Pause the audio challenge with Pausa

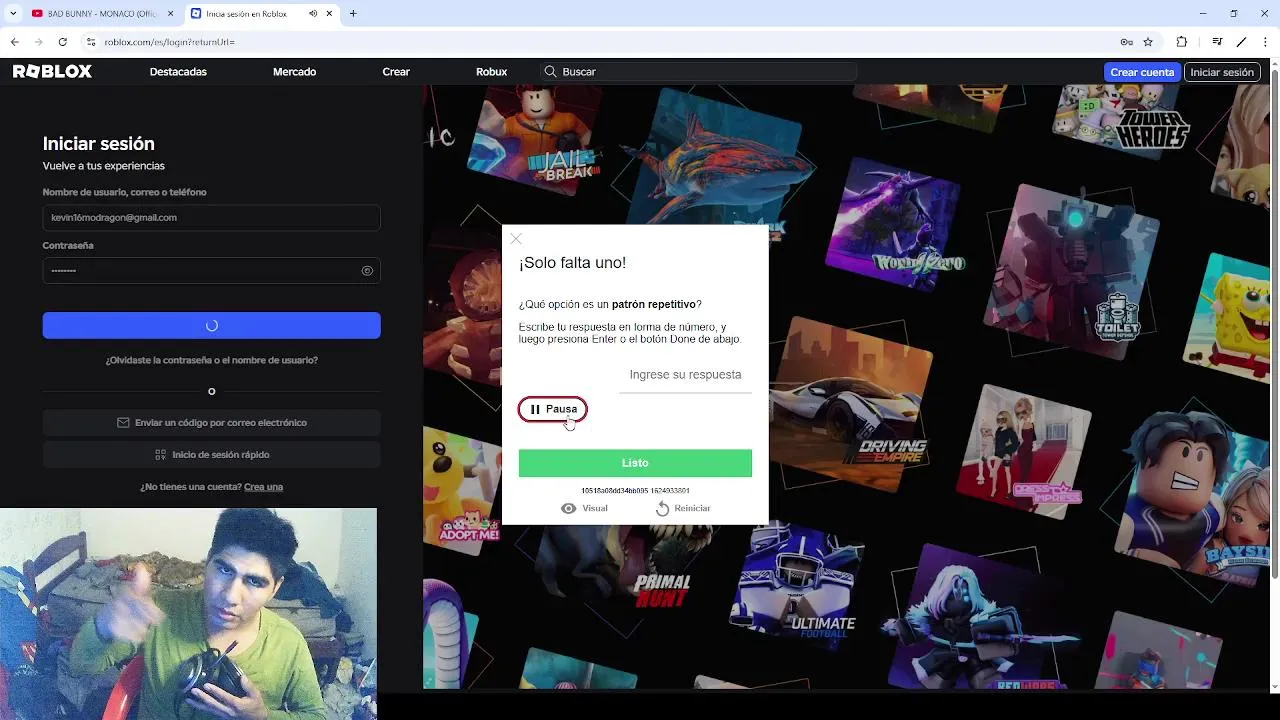pyautogui.click(x=553, y=409)
